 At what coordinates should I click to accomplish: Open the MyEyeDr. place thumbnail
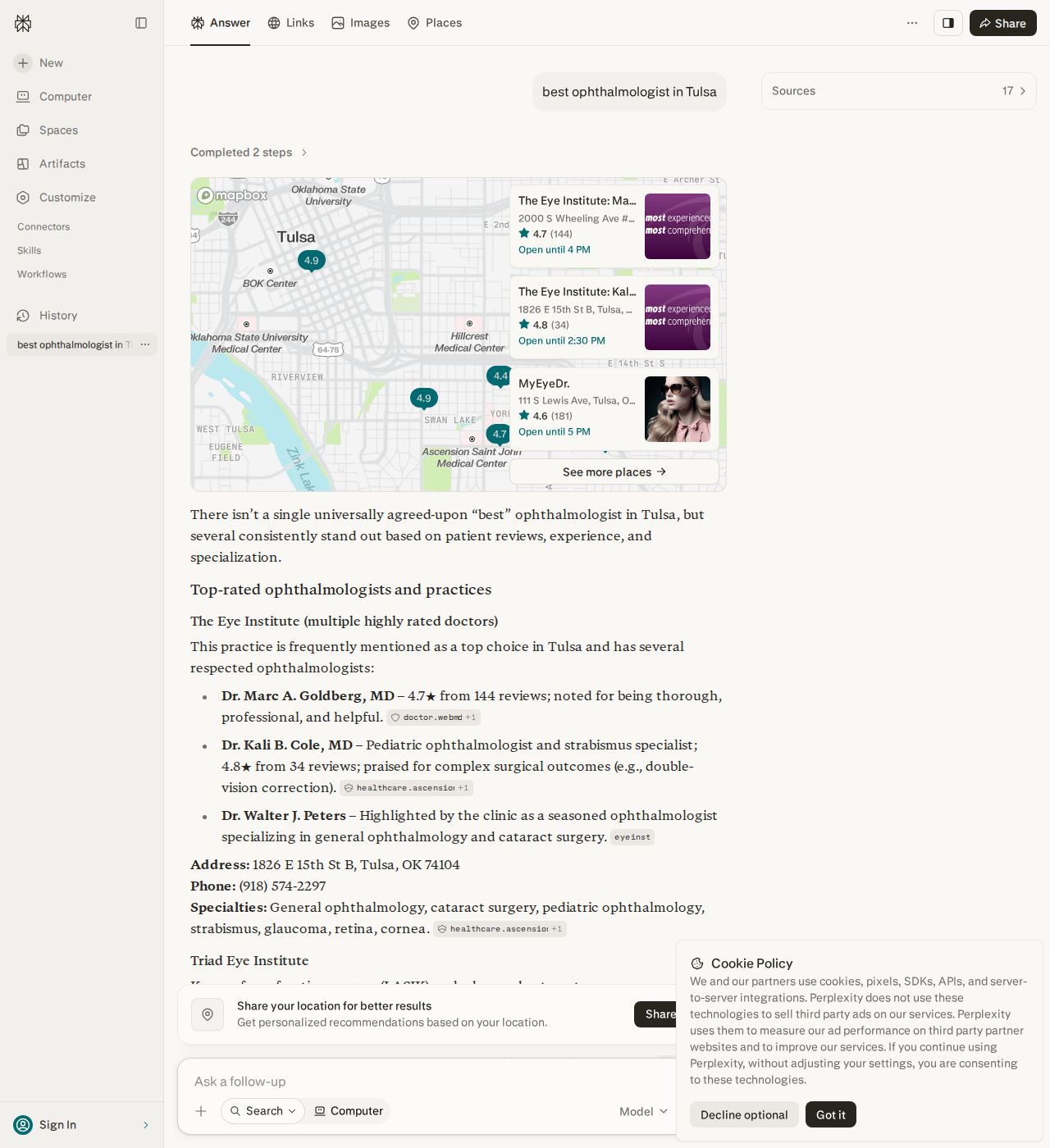[678, 409]
